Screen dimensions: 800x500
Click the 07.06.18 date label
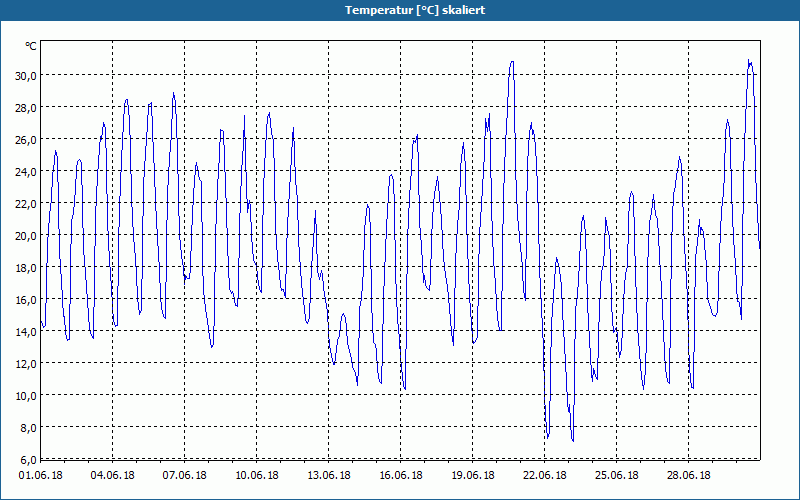185,475
